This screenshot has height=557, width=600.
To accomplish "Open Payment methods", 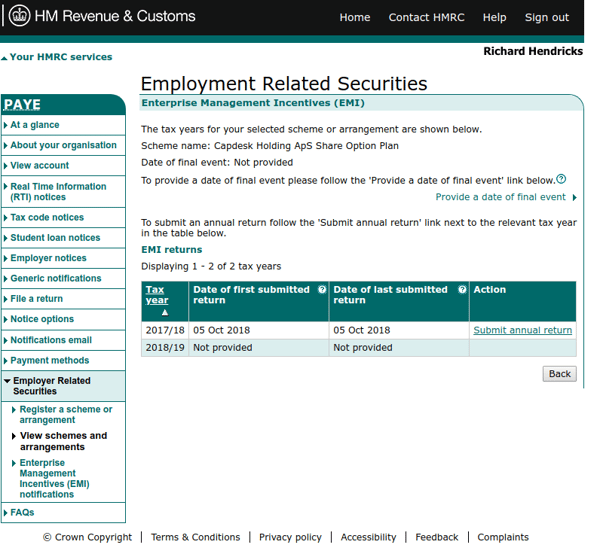I will point(50,360).
